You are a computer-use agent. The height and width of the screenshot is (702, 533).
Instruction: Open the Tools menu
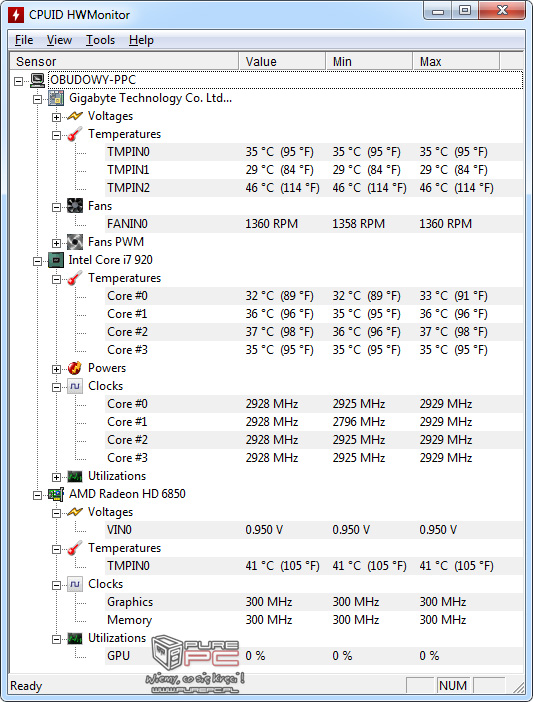(x=100, y=40)
